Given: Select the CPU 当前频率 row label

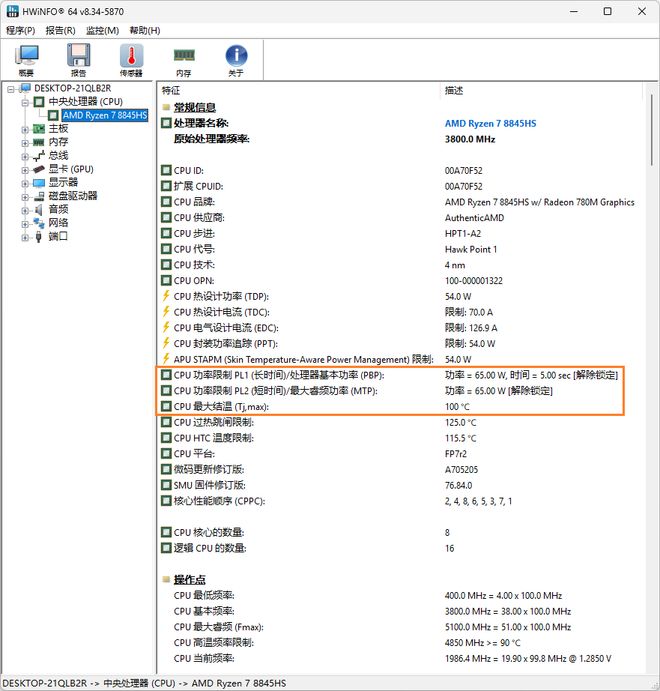Looking at the screenshot, I should pos(204,658).
